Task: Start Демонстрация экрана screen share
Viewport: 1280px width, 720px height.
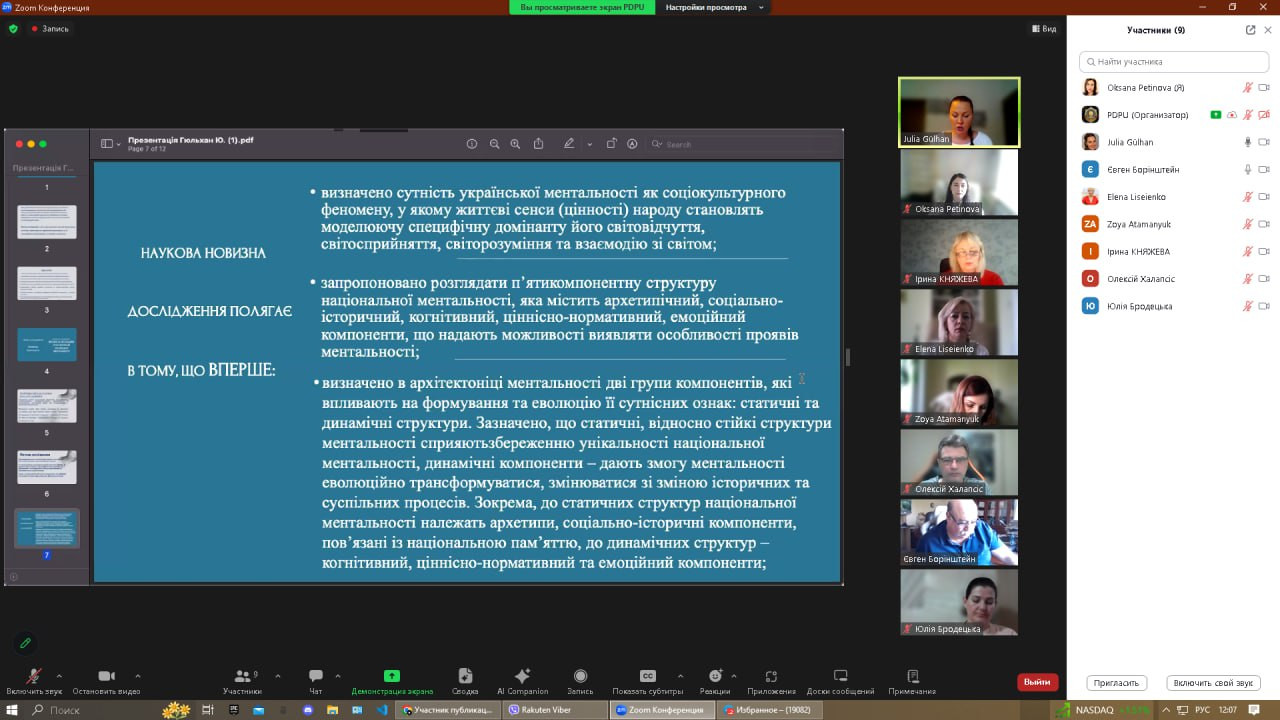Action: coord(392,681)
